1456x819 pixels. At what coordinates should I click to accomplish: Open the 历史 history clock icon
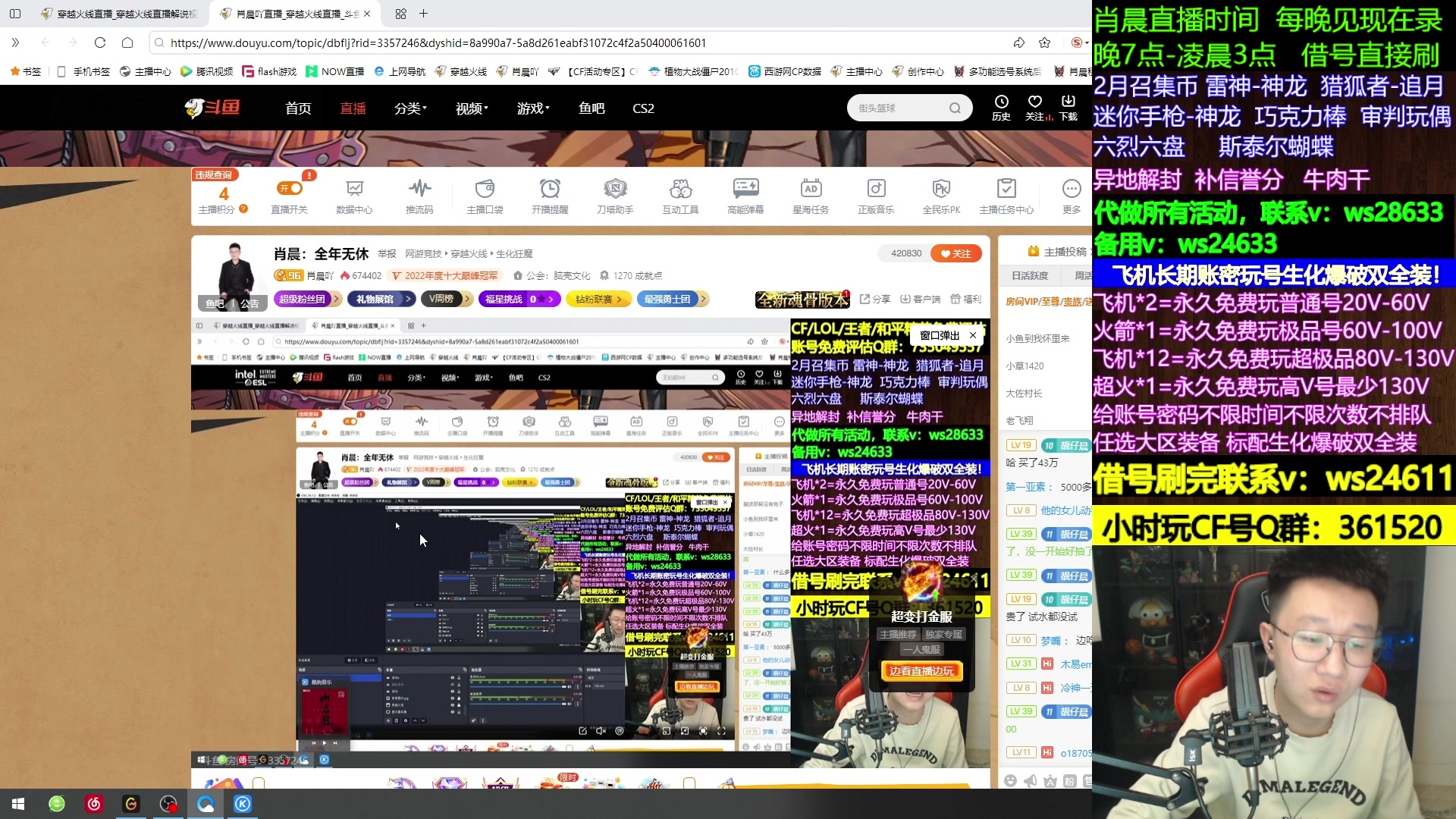pos(1001,108)
